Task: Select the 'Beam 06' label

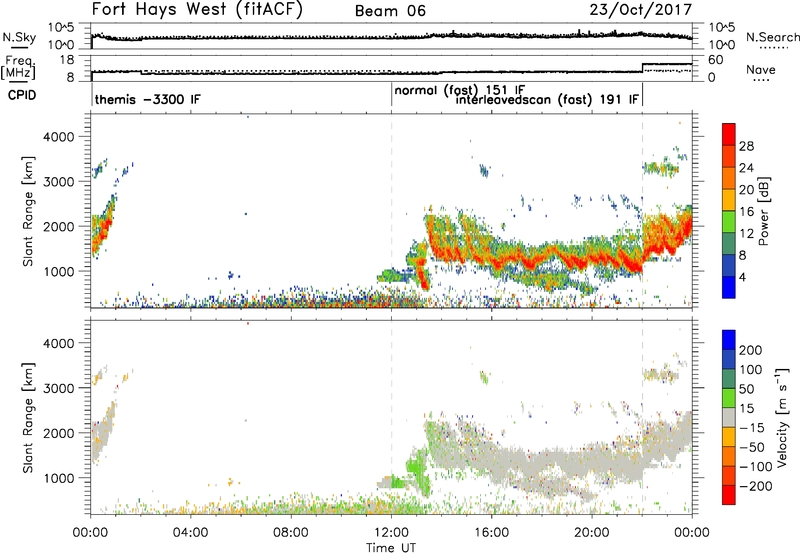Action: tap(390, 11)
